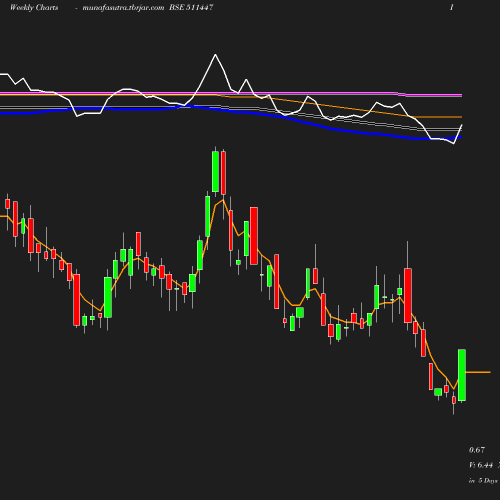Click the "munafasutra.tbrjar.com" site name
The height and width of the screenshot is (500, 500).
pyautogui.click(x=123, y=8)
